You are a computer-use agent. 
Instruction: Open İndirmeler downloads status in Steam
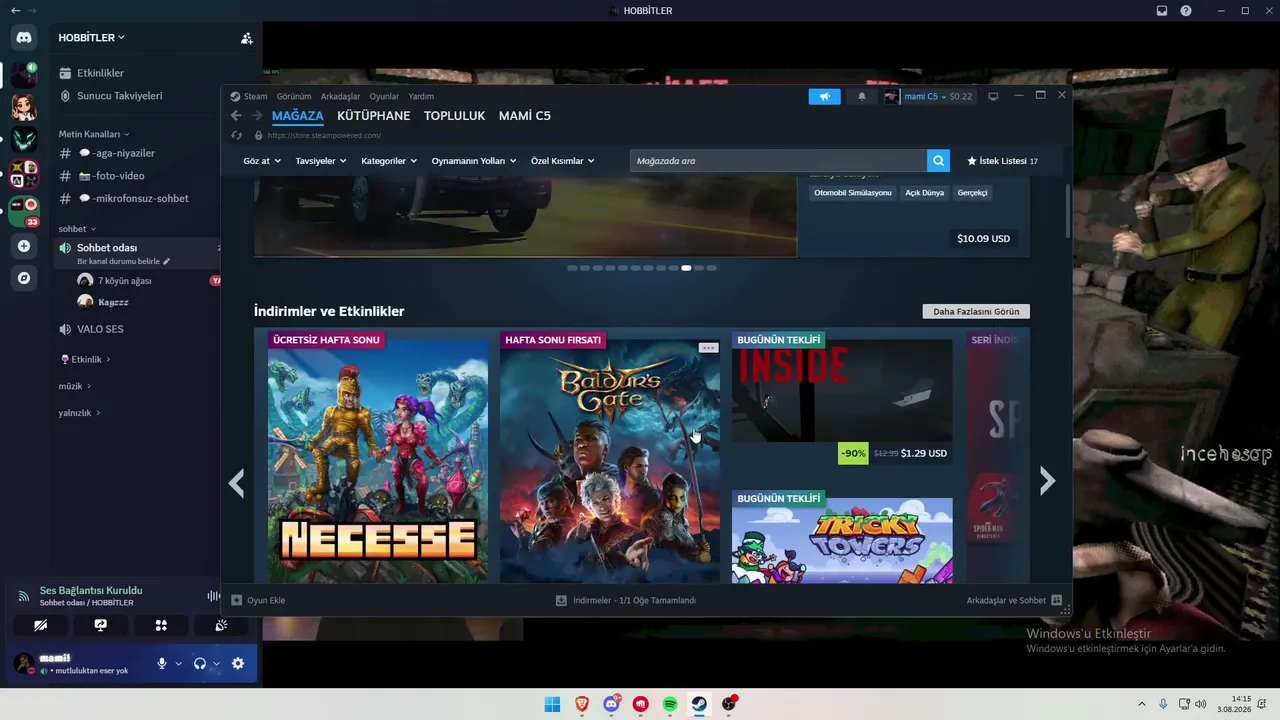pos(626,600)
